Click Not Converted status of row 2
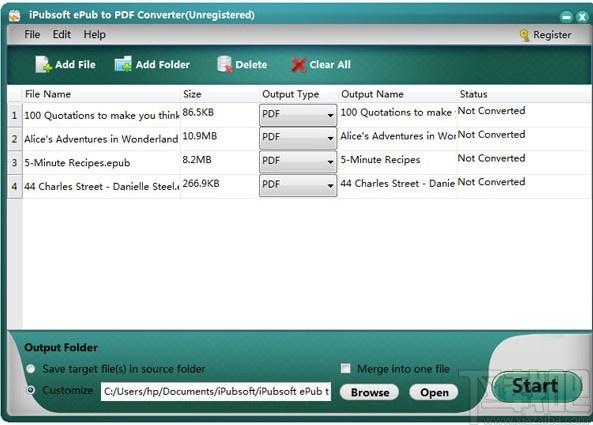The height and width of the screenshot is (425, 593). pos(491,135)
